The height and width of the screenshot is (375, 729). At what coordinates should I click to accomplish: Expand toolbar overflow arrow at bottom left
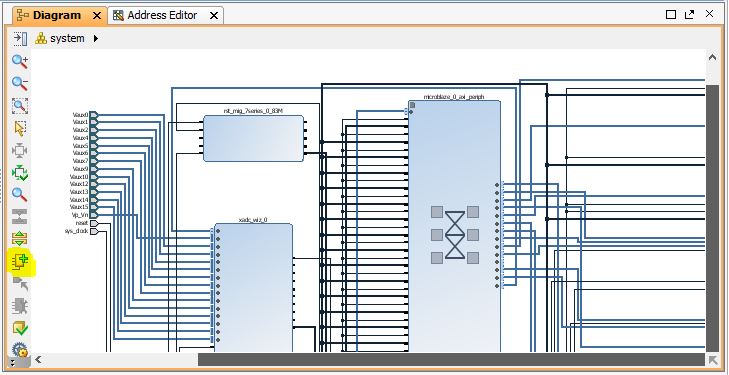12,362
